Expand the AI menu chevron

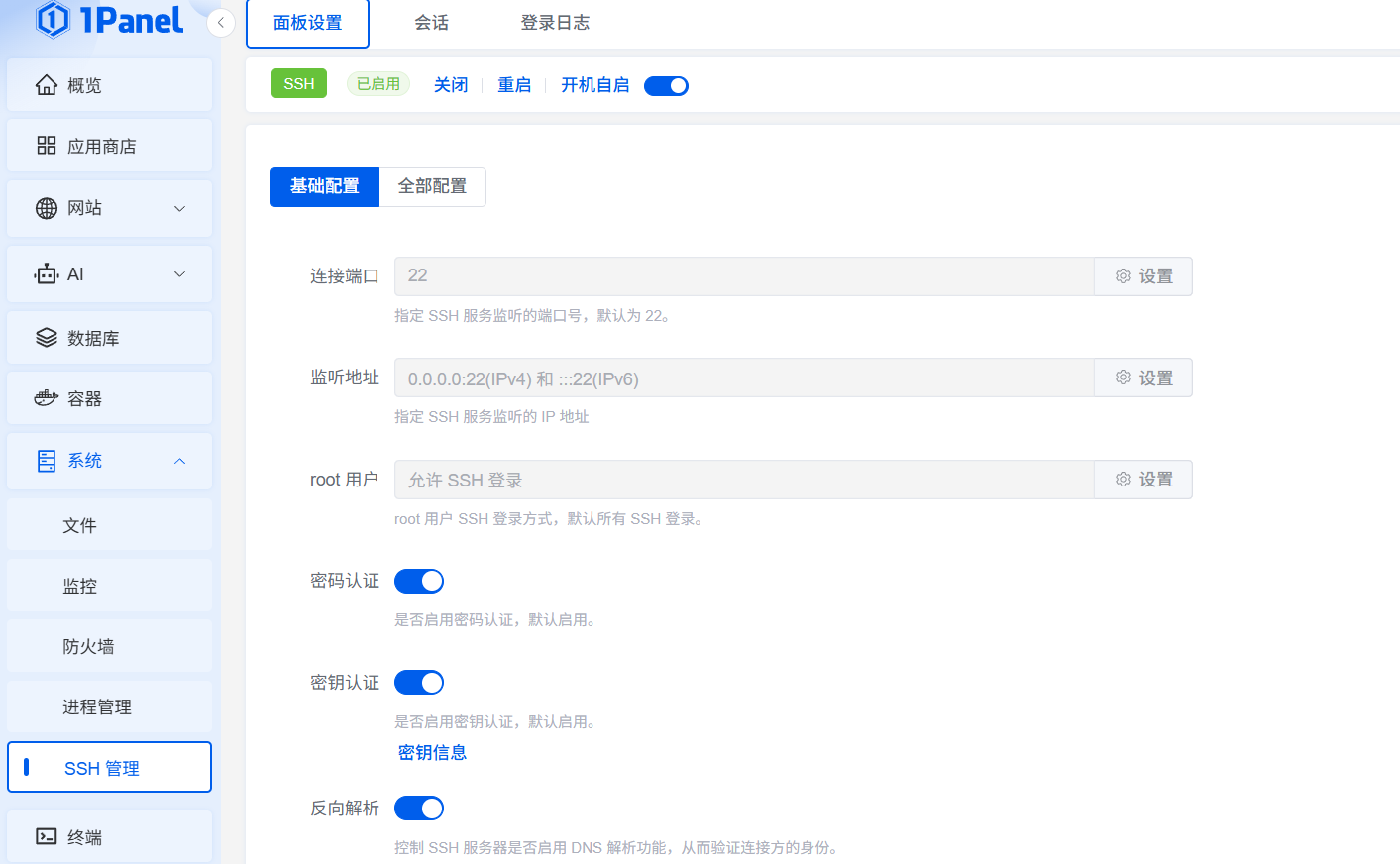pyautogui.click(x=179, y=274)
